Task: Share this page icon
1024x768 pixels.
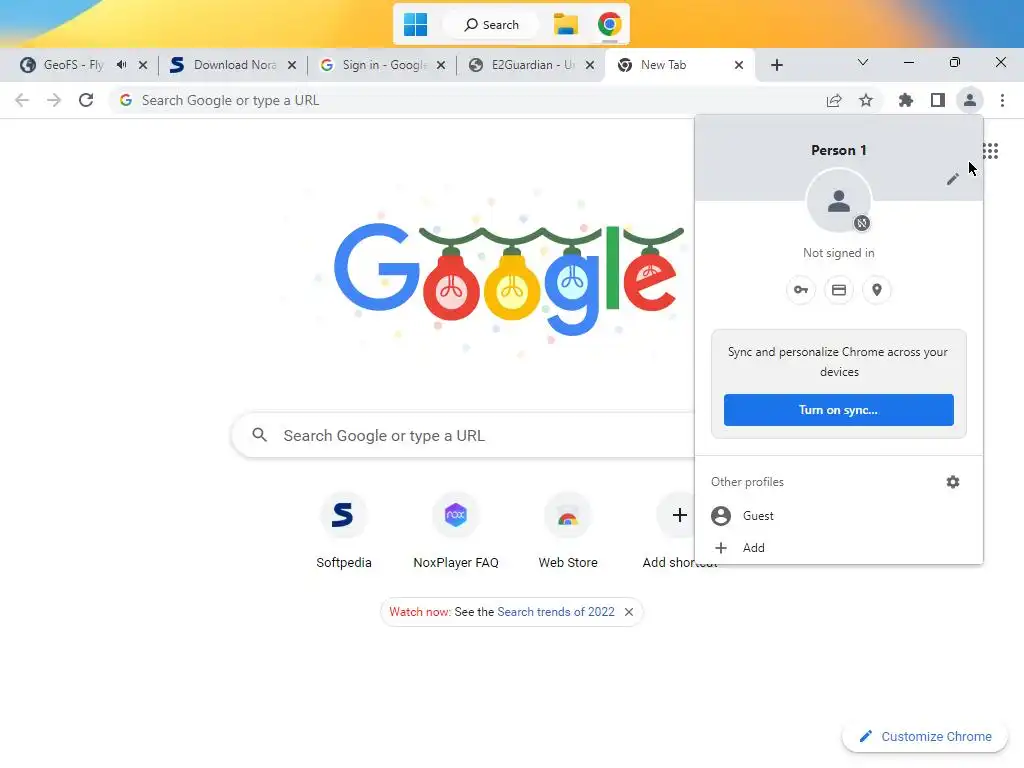Action: 834,100
